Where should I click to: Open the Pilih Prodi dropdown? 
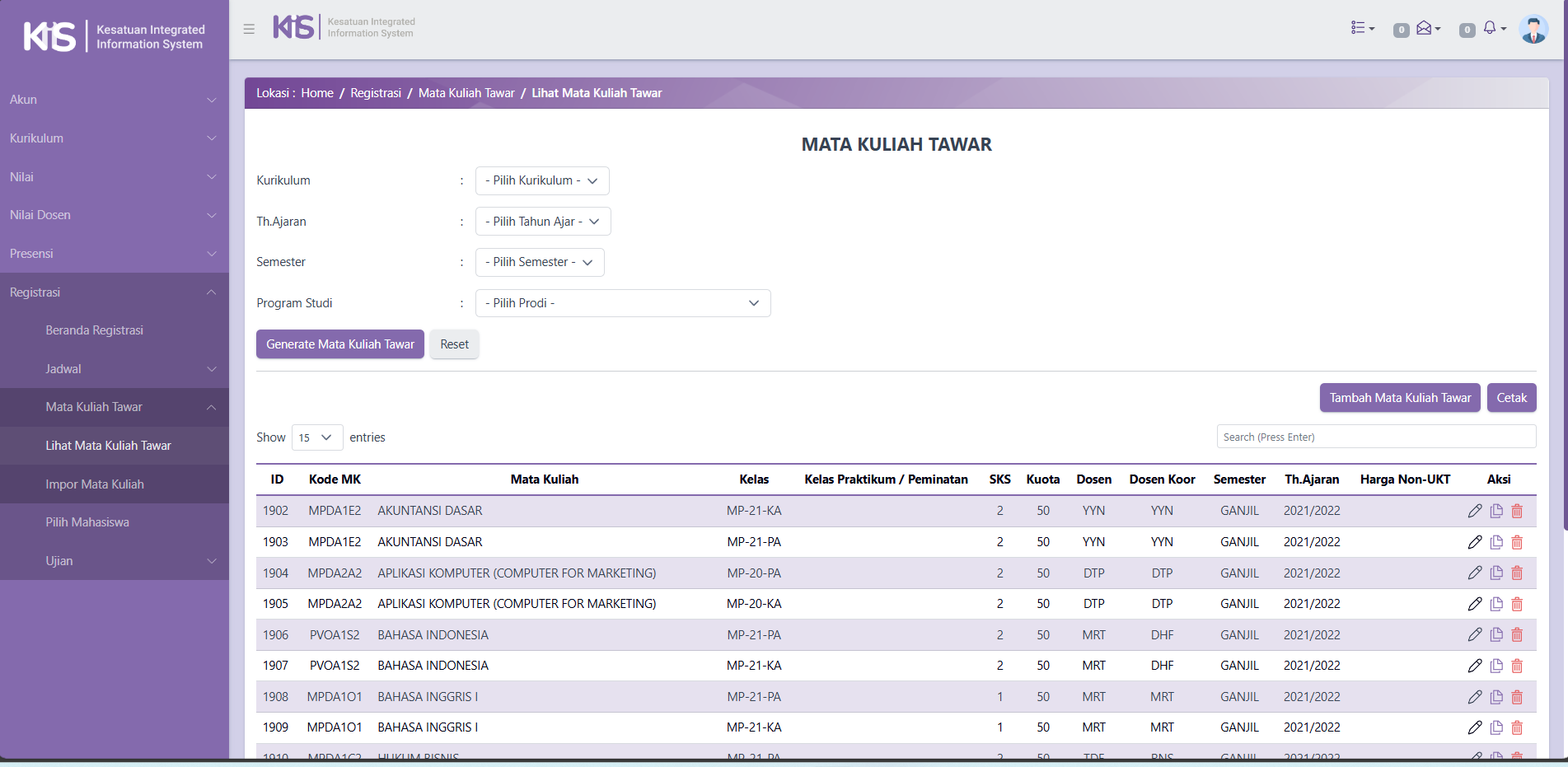tap(622, 303)
